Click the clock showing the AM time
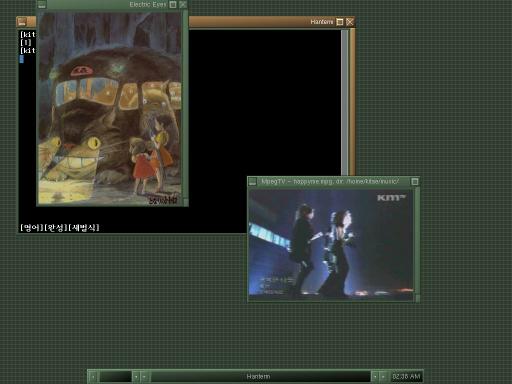Screen dimensions: 512x384 pyautogui.click(x=406, y=377)
